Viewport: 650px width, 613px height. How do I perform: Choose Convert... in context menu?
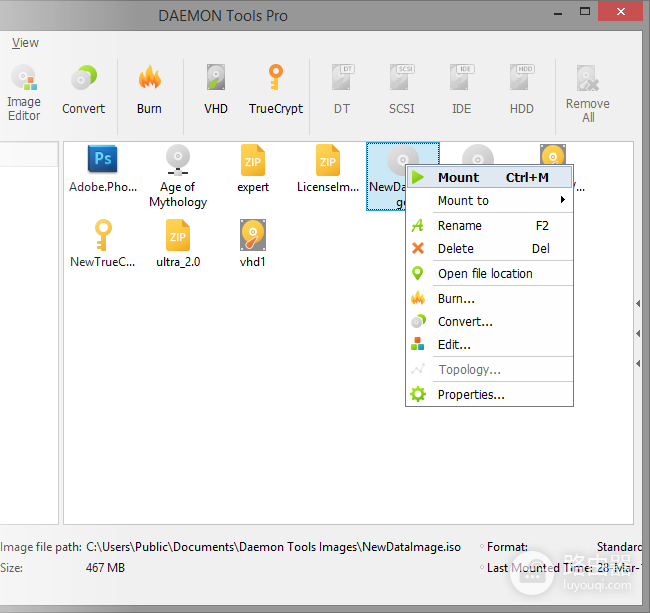pyautogui.click(x=490, y=322)
